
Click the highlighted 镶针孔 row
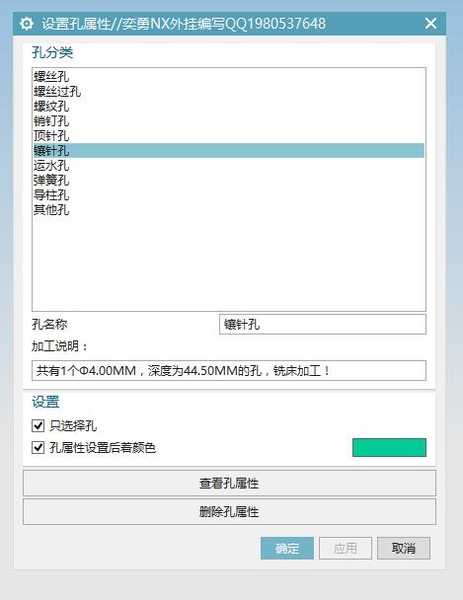click(x=228, y=150)
